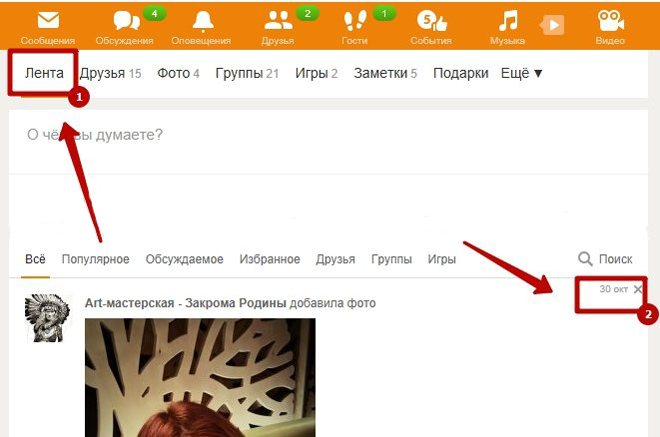
Task: Open the Музыка note icon
Action: point(508,21)
